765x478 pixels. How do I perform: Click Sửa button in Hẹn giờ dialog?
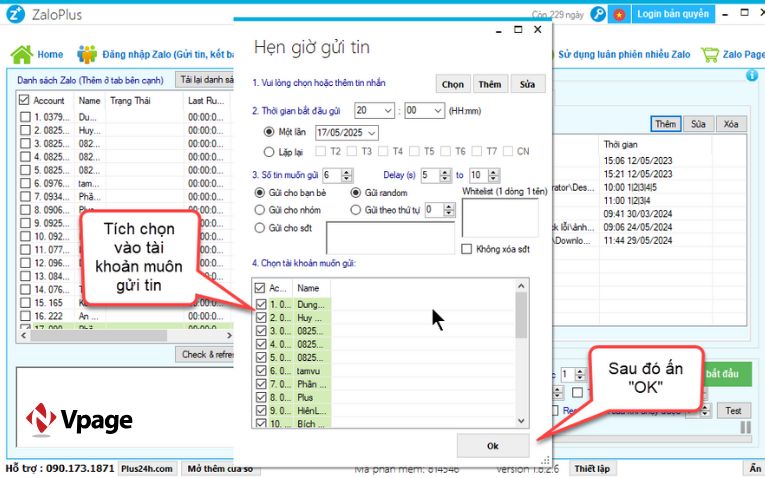click(x=527, y=84)
